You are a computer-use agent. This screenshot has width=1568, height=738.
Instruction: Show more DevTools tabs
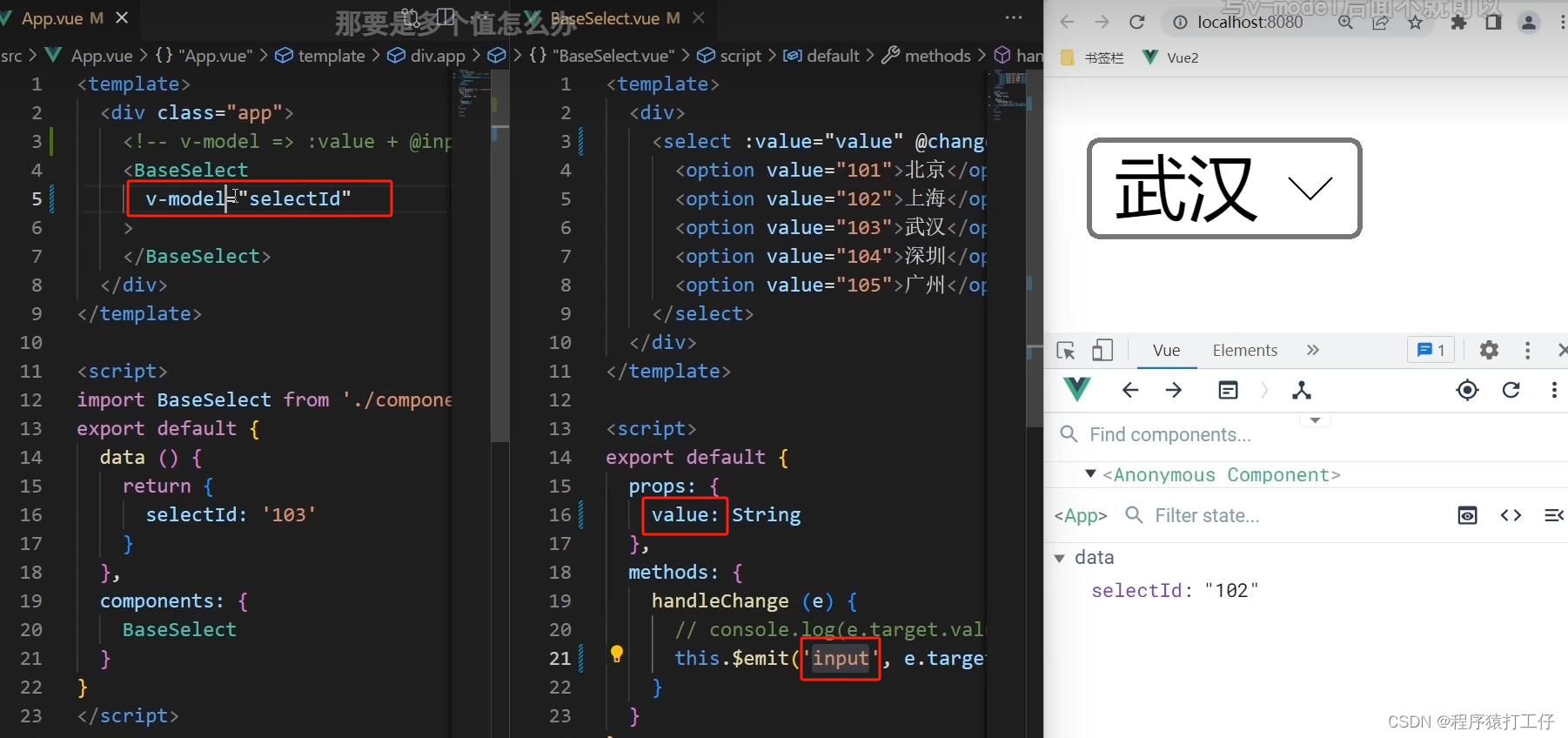(x=1313, y=350)
